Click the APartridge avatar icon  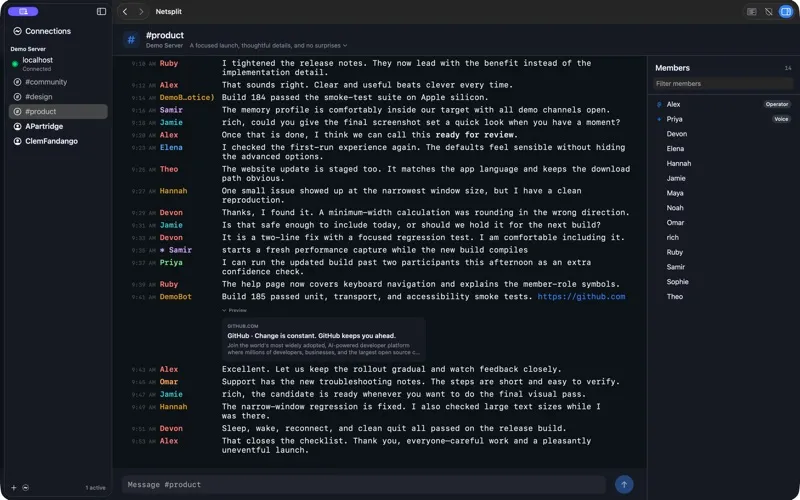[x=17, y=126]
